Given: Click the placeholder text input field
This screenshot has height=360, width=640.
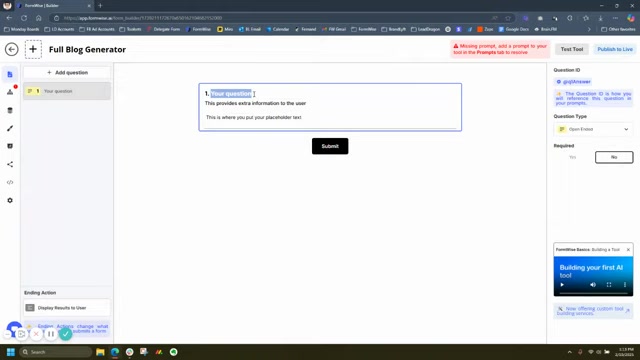Looking at the screenshot, I should point(330,118).
